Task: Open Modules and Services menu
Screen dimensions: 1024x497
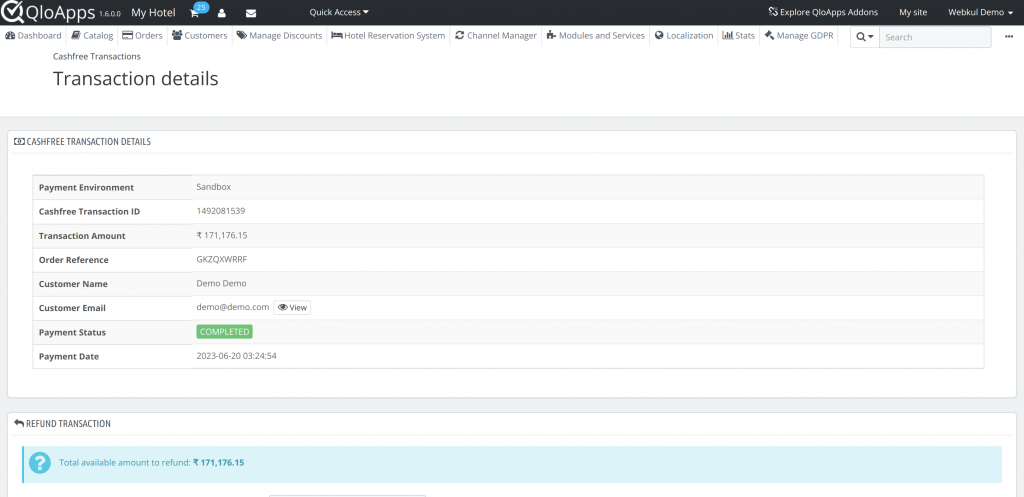Action: (596, 36)
